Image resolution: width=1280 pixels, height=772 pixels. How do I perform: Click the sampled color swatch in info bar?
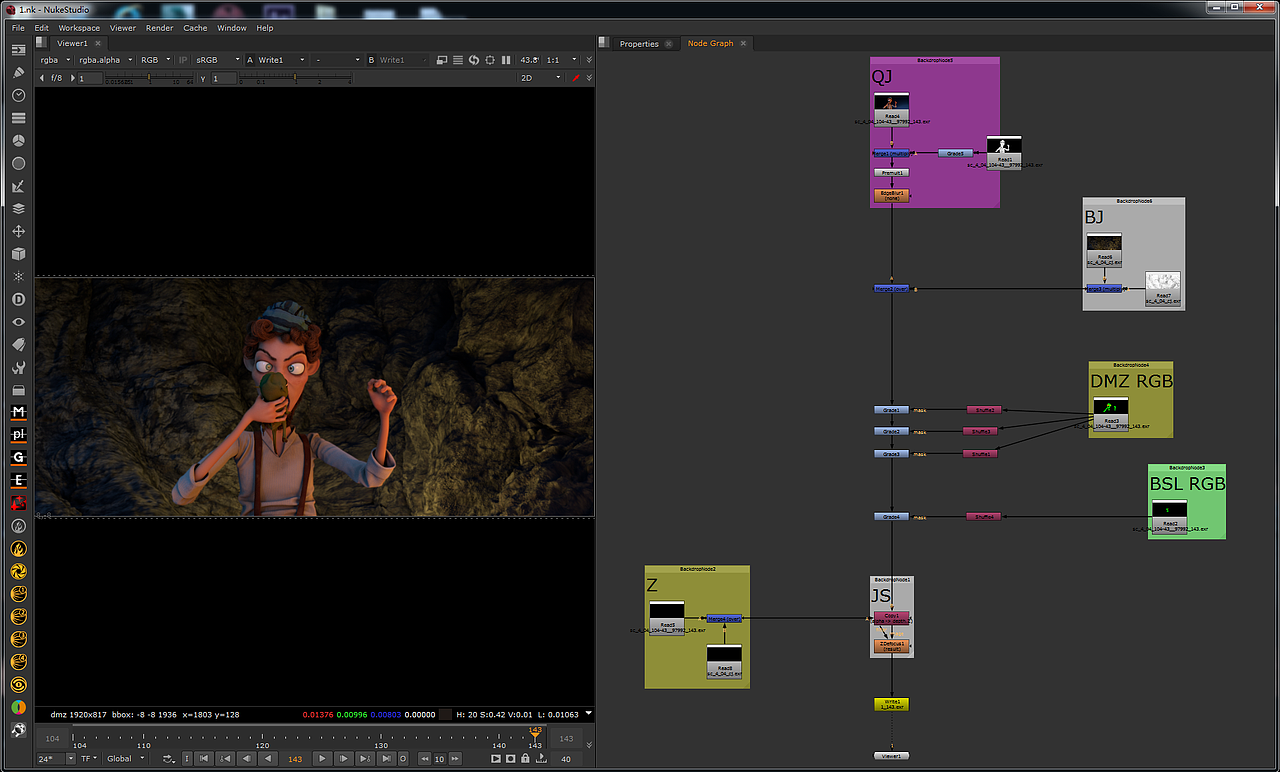(445, 714)
